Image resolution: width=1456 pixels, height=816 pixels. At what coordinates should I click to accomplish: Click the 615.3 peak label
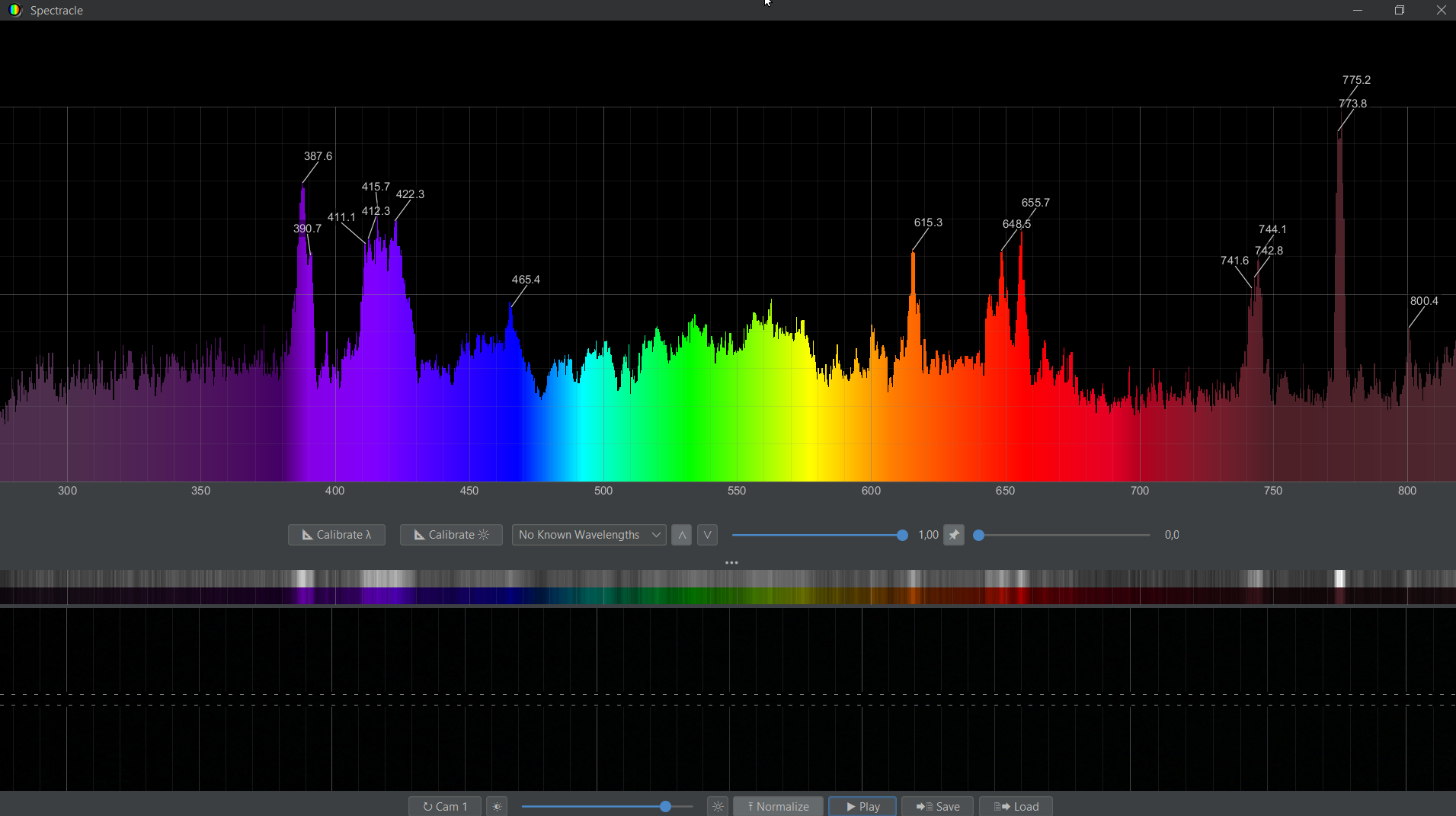928,222
